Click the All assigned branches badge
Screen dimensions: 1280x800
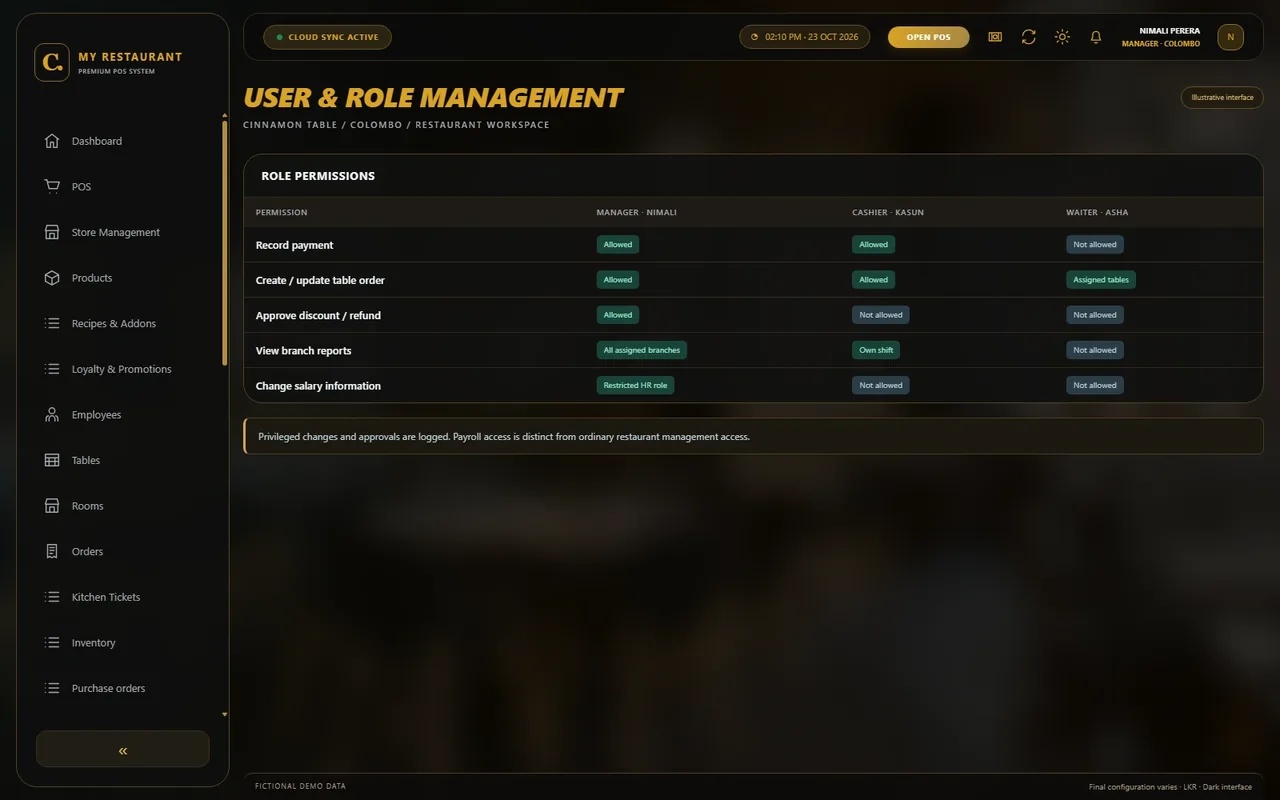(641, 350)
